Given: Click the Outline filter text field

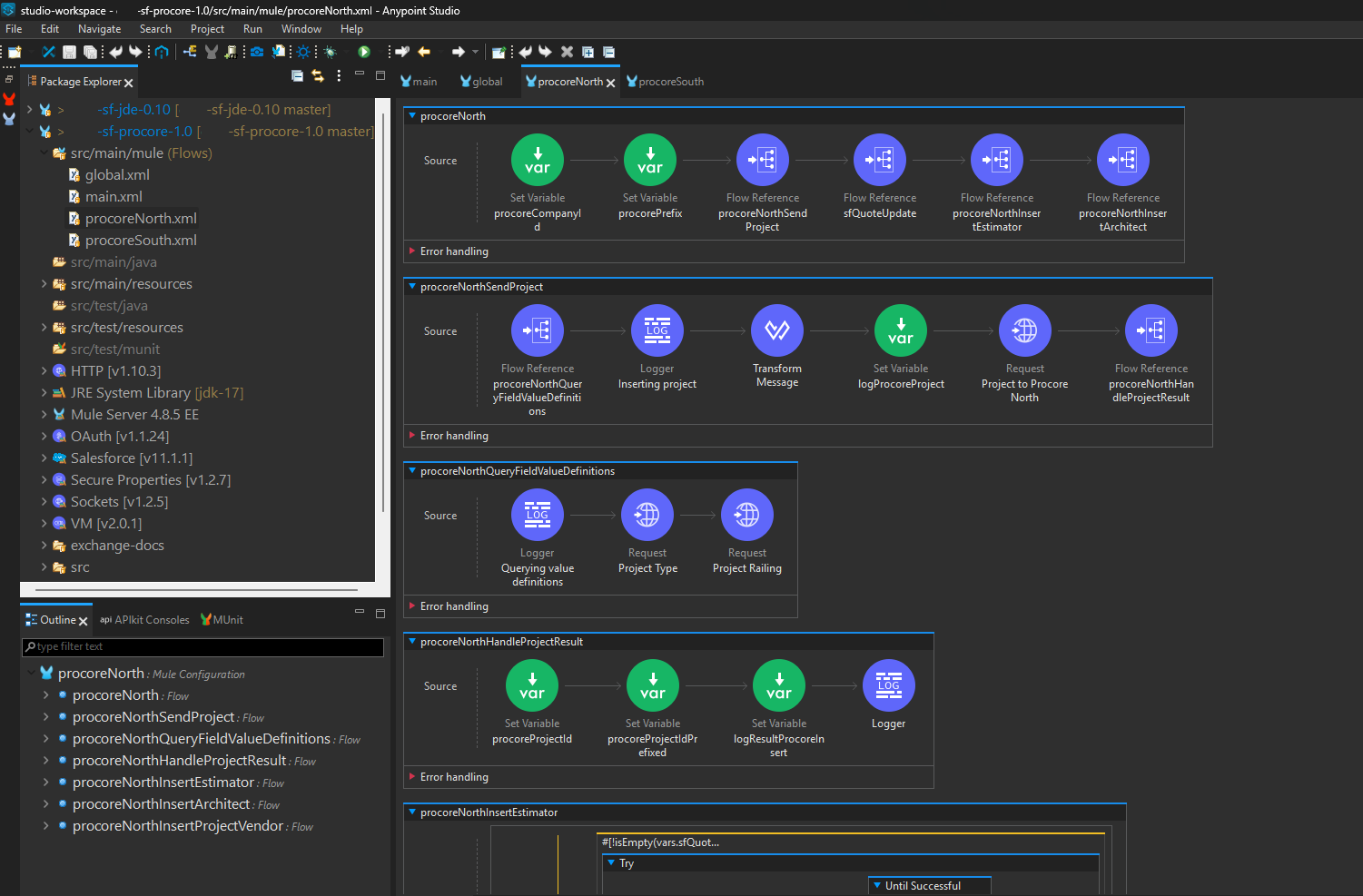Looking at the screenshot, I should [202, 646].
